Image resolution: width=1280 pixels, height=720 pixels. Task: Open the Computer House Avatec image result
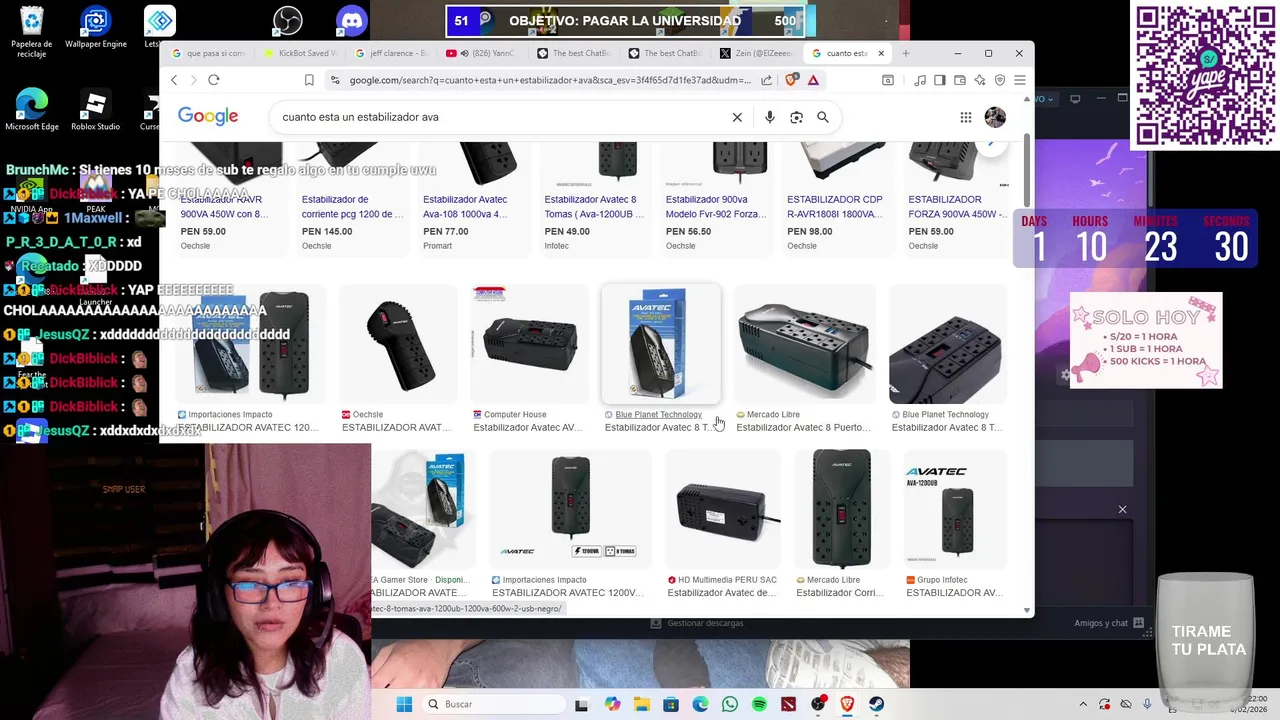pos(529,344)
